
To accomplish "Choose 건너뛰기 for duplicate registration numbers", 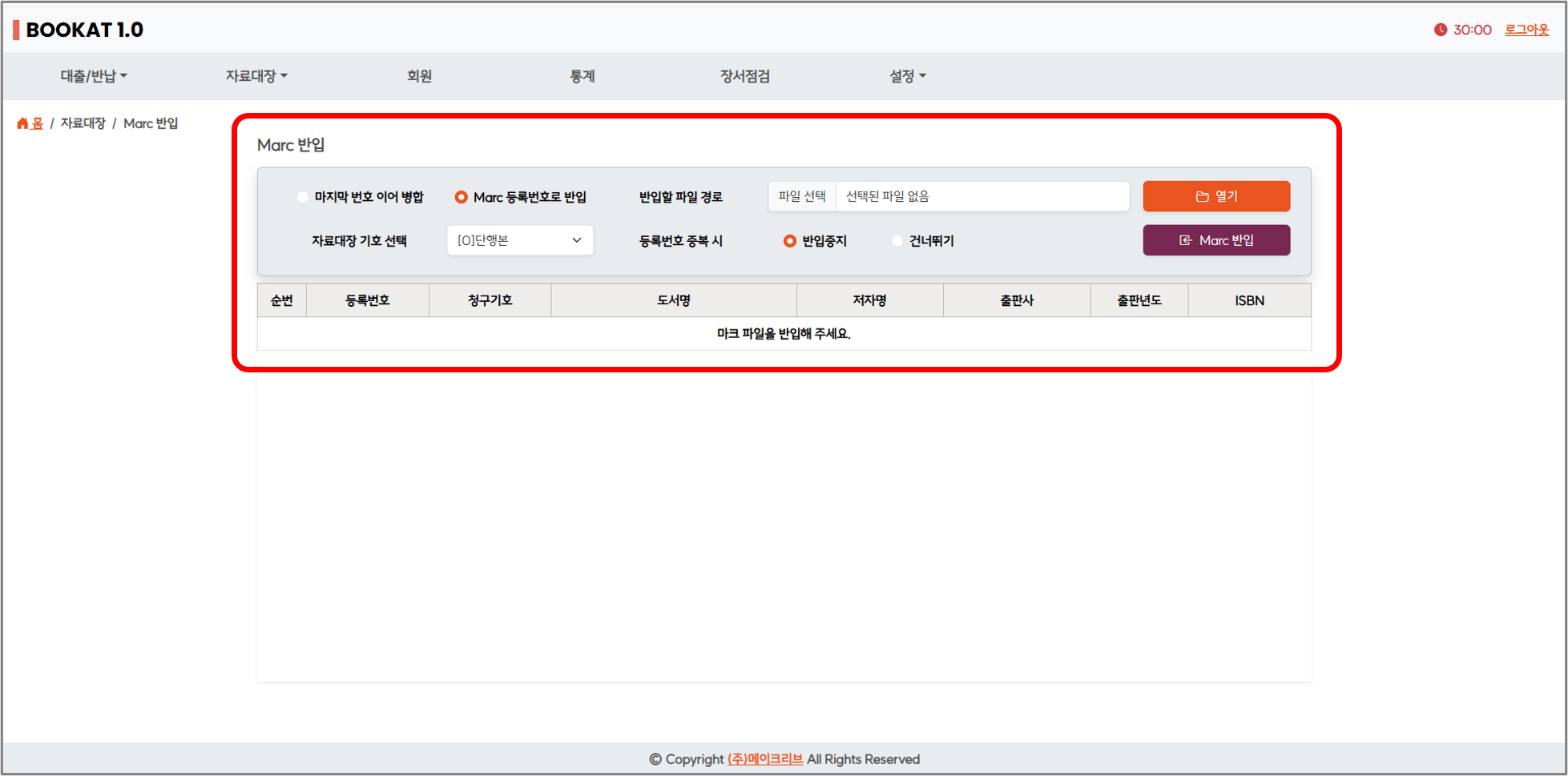I will (x=897, y=241).
